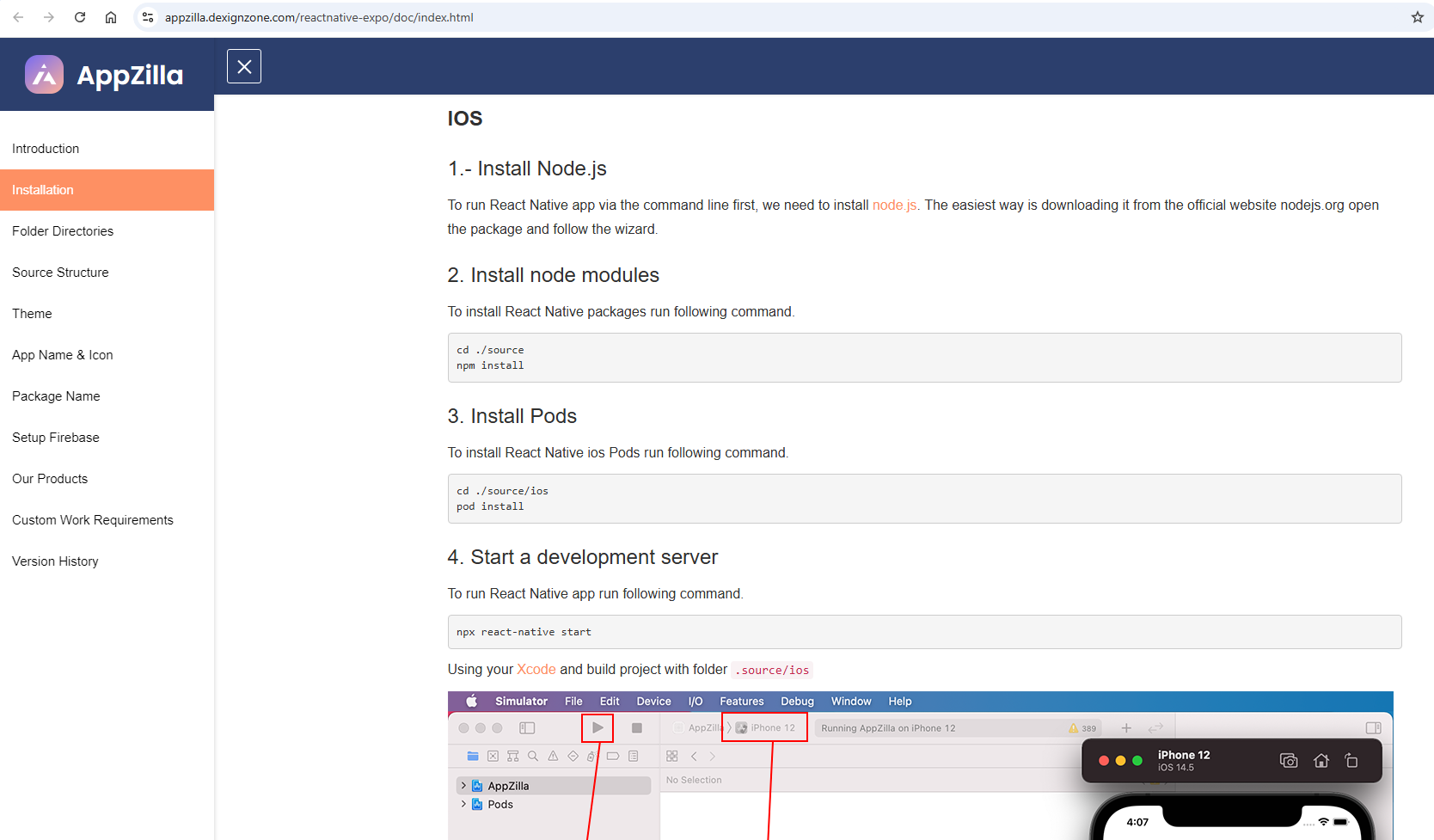Follow the node.js hyperlink

894,205
